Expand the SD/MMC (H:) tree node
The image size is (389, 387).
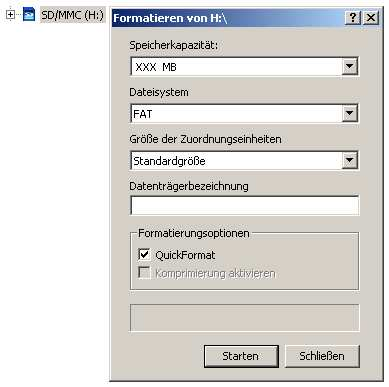point(10,15)
